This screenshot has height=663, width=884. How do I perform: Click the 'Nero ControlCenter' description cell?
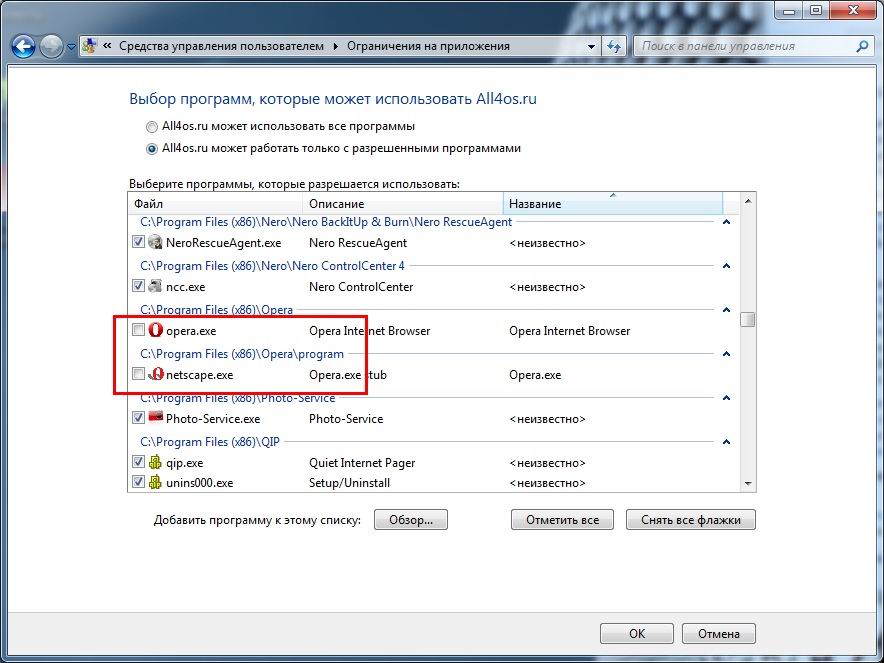(x=361, y=287)
